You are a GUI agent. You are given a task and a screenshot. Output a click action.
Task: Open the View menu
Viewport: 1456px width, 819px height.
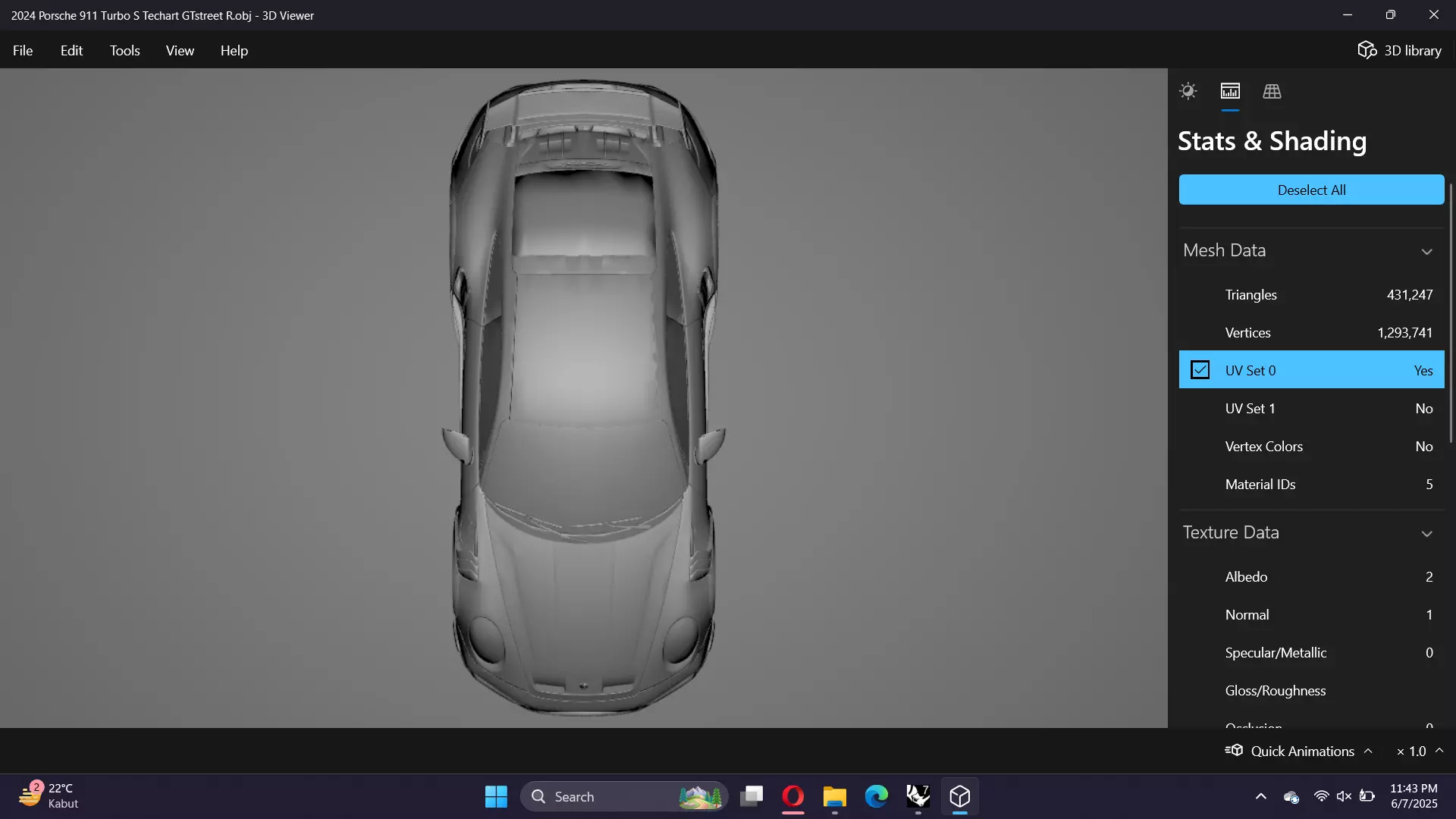pos(180,50)
